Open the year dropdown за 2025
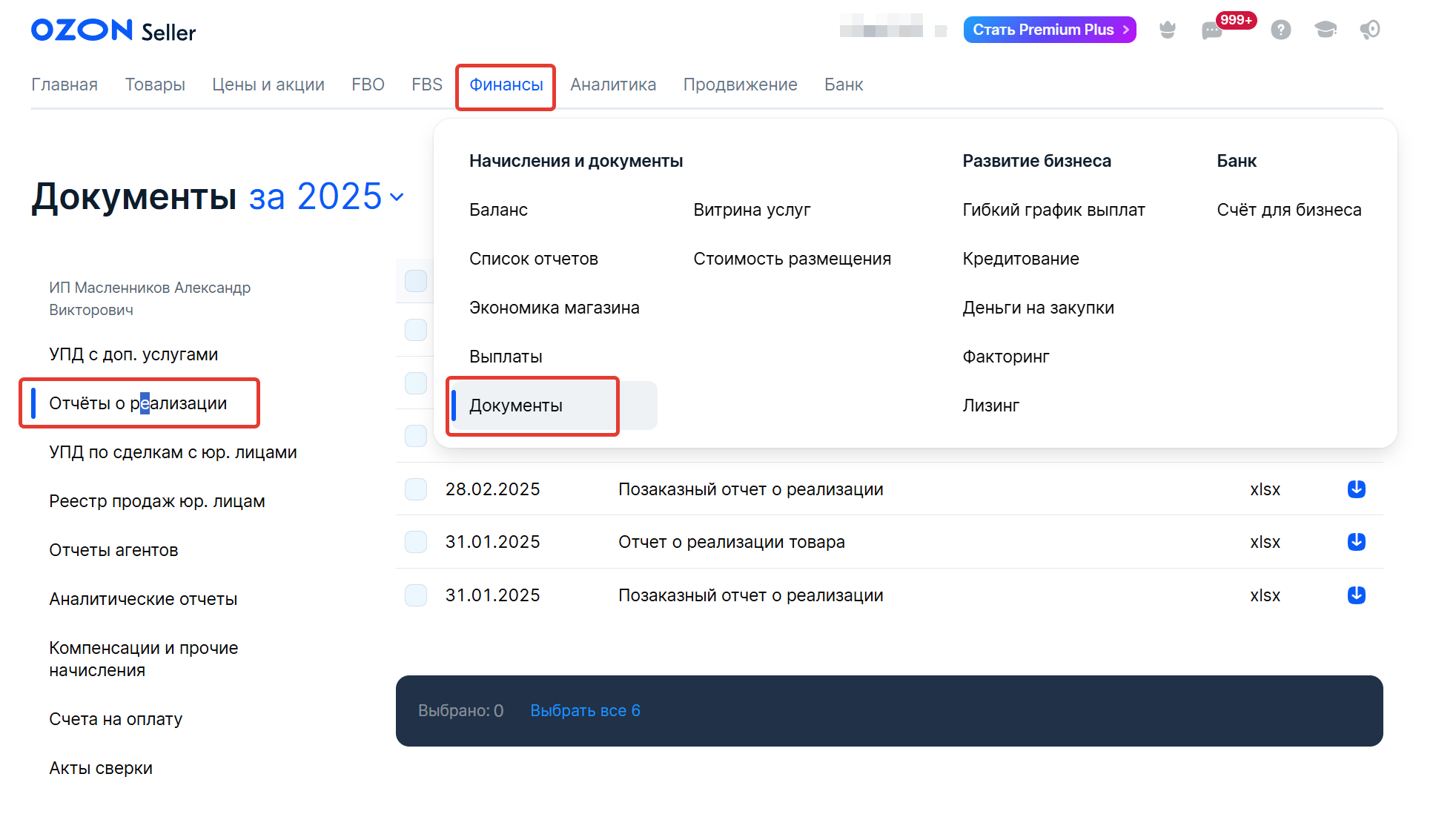Screen dimensions: 1456x837 (x=326, y=196)
